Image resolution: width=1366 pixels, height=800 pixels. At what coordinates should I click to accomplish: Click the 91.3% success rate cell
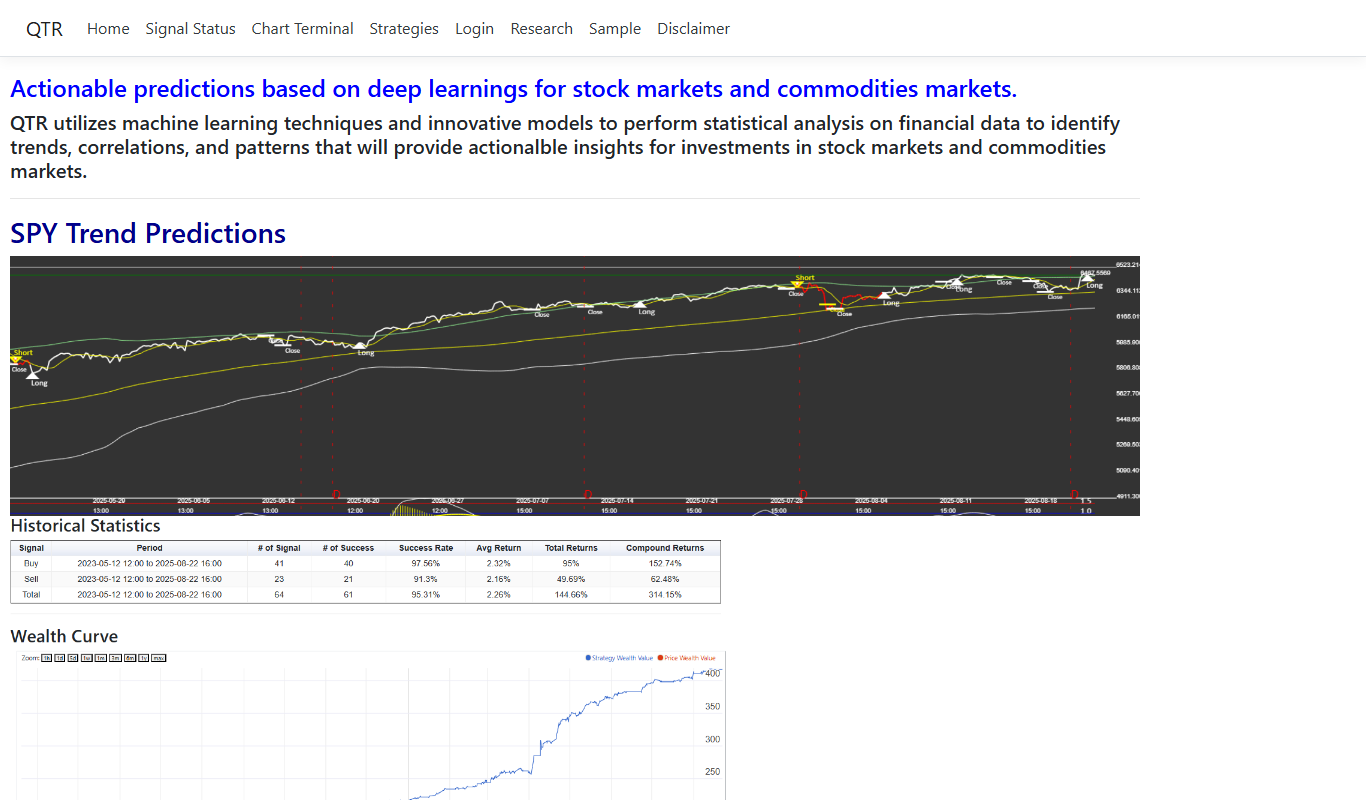tap(426, 579)
